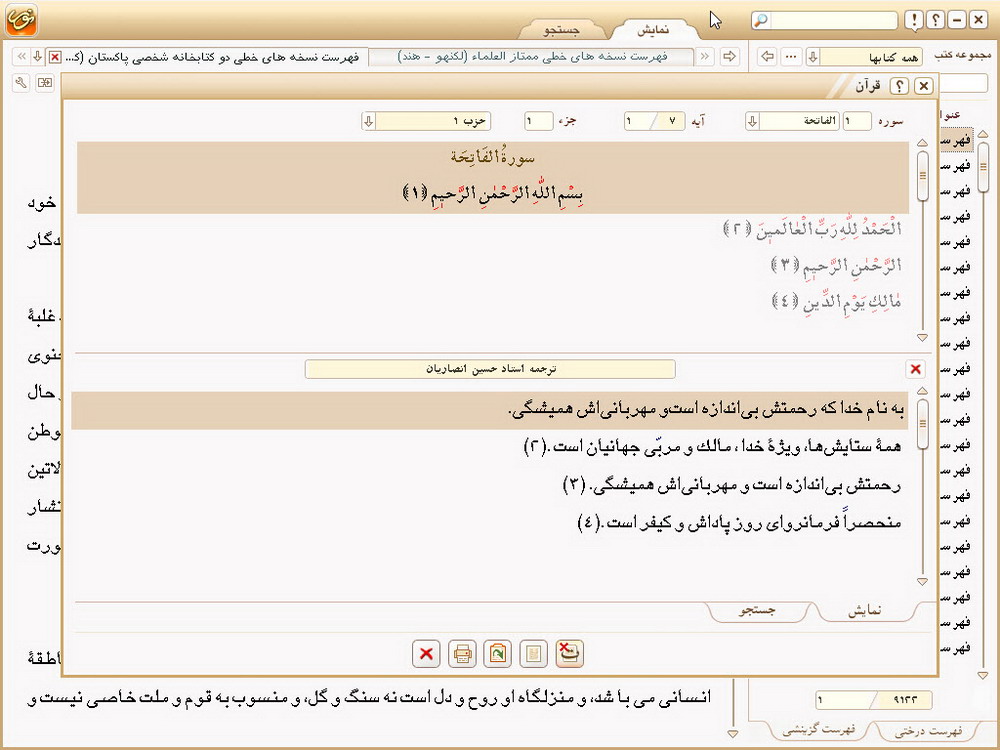Open the سوره الفاتحة dropdown
1000x750 pixels.
pyautogui.click(x=753, y=121)
